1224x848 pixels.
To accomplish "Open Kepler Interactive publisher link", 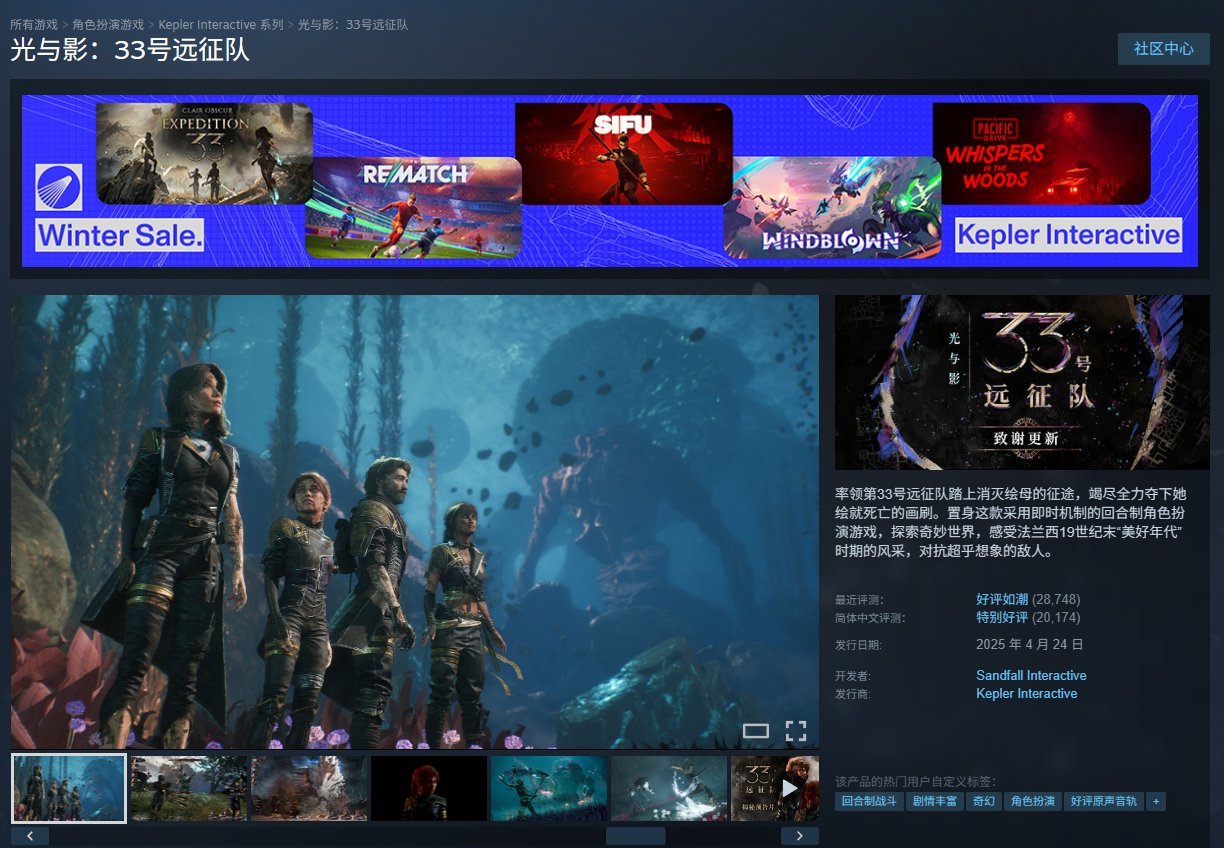I will point(1027,693).
